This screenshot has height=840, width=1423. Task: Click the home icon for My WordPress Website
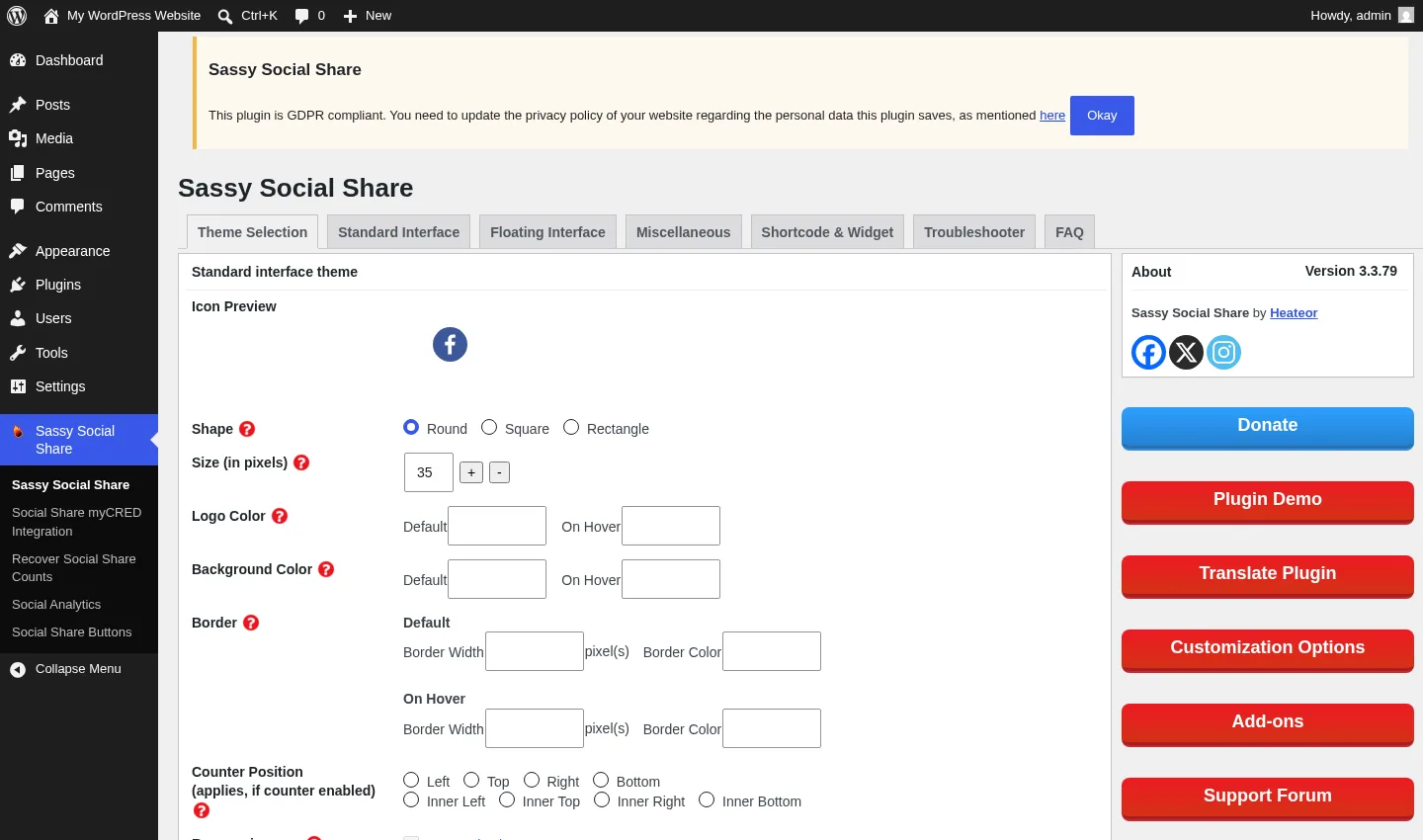click(x=51, y=16)
